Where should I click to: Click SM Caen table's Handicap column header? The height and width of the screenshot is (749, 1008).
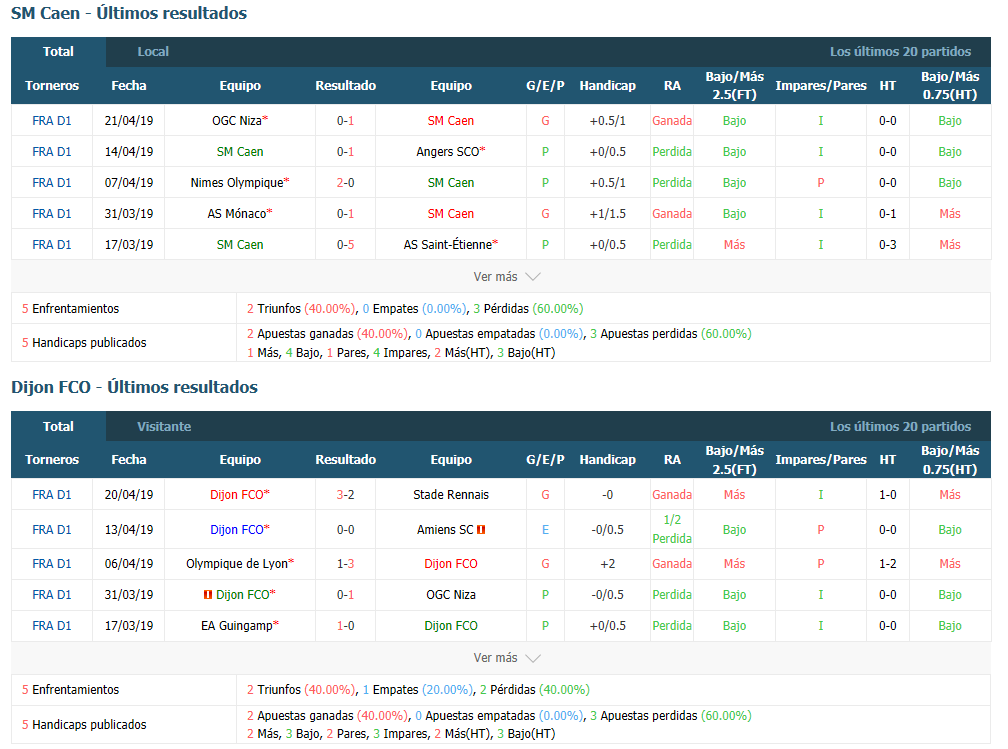(608, 86)
